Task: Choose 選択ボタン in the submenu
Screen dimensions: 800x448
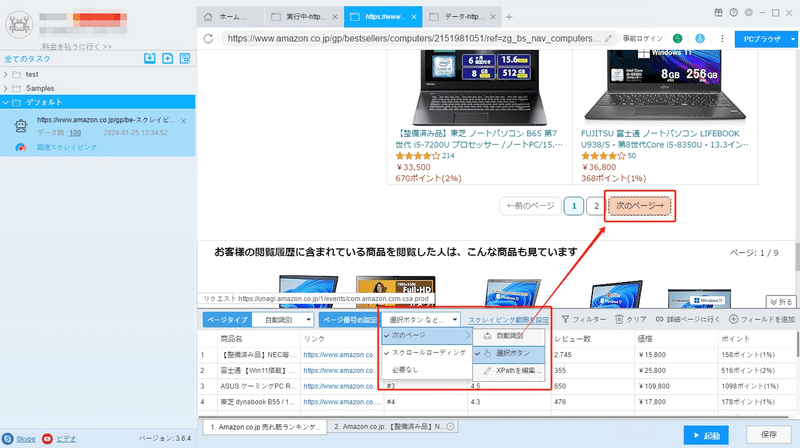Action: pos(509,353)
